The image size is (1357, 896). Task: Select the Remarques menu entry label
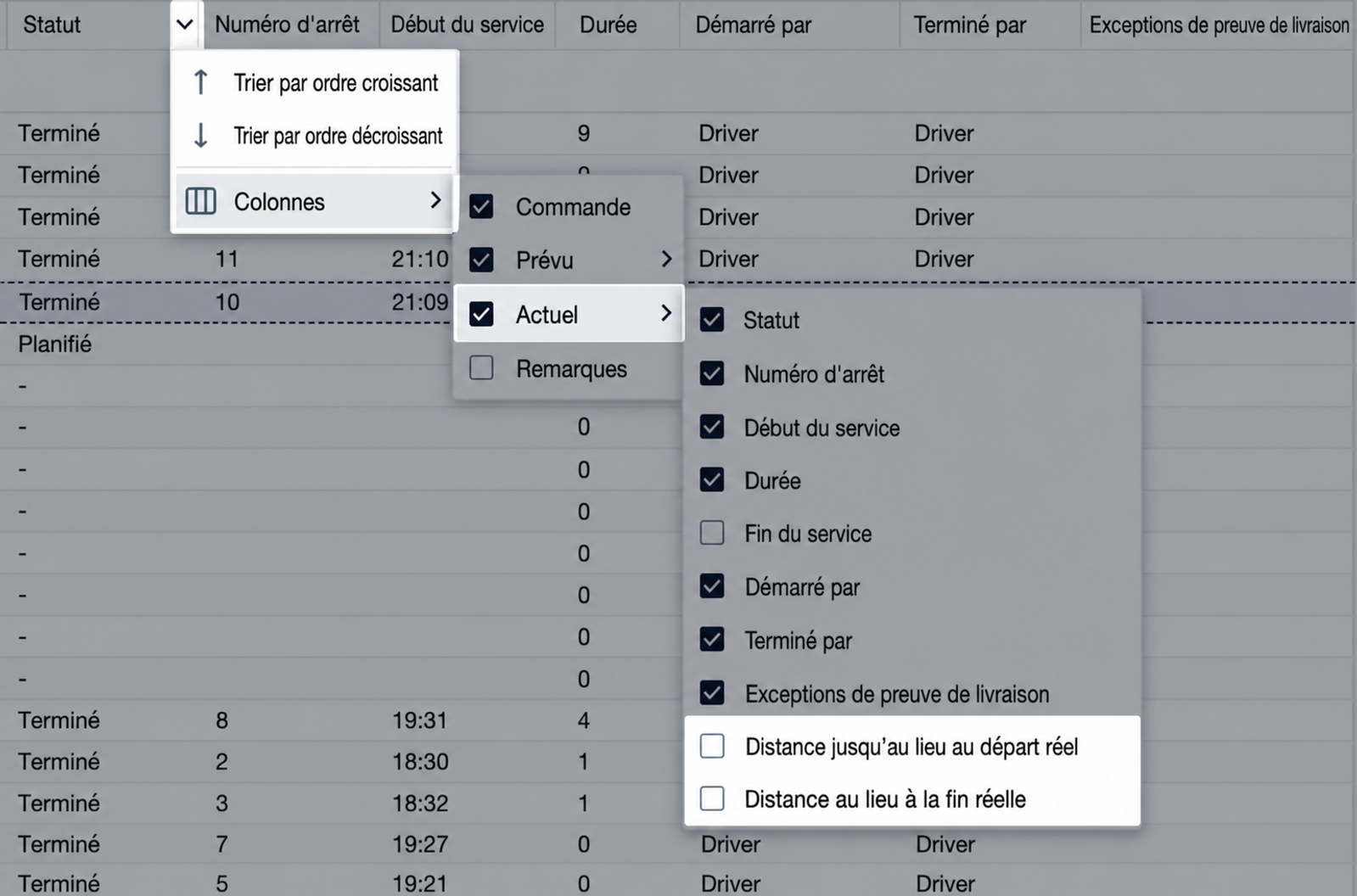tap(571, 369)
